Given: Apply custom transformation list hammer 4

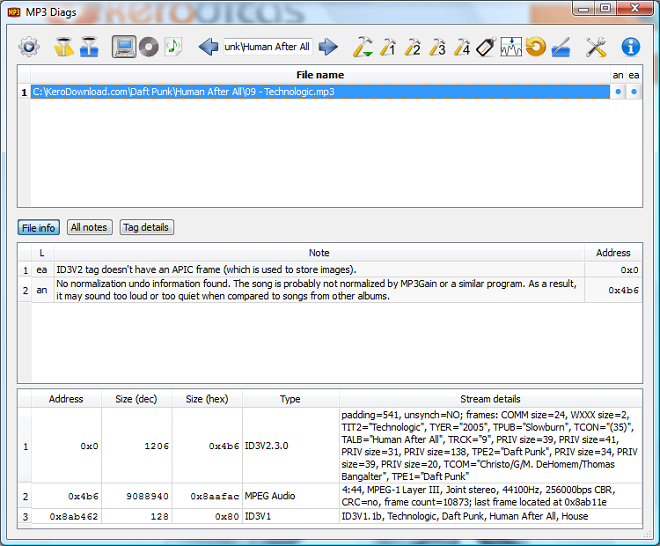Looking at the screenshot, I should click(462, 47).
